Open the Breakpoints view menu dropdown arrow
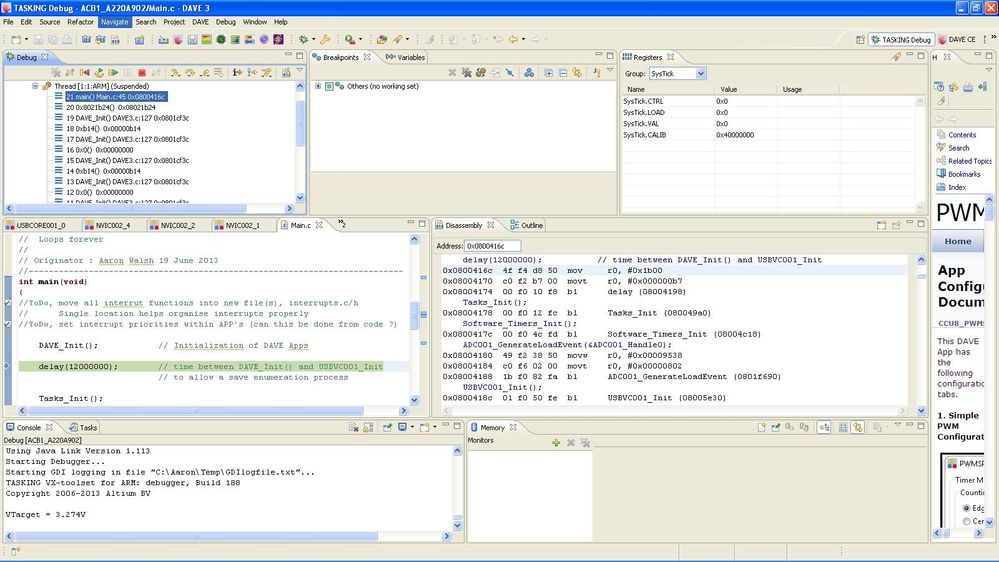 610,70
